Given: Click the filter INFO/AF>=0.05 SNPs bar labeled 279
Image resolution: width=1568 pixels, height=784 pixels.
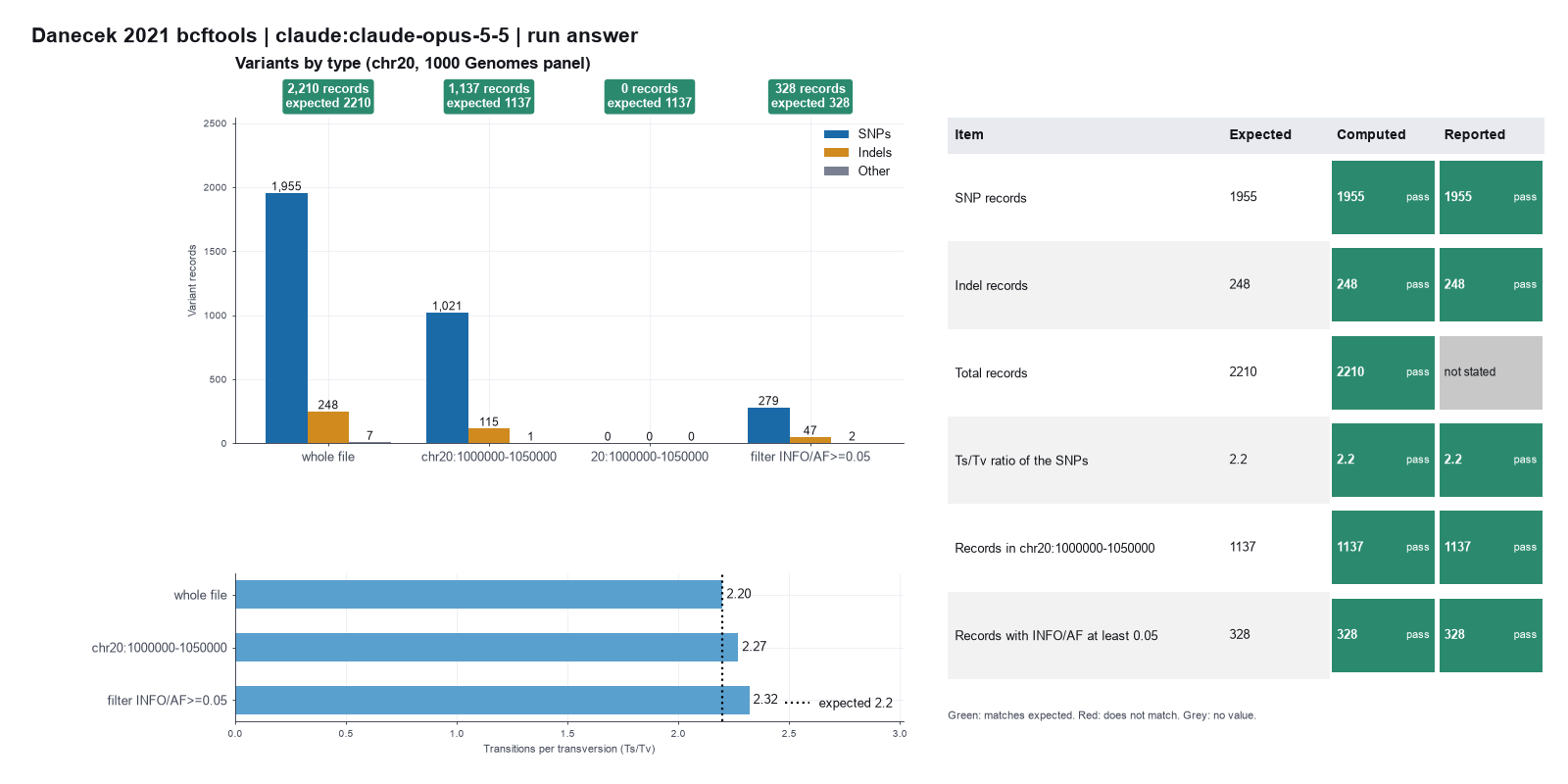Looking at the screenshot, I should [768, 425].
